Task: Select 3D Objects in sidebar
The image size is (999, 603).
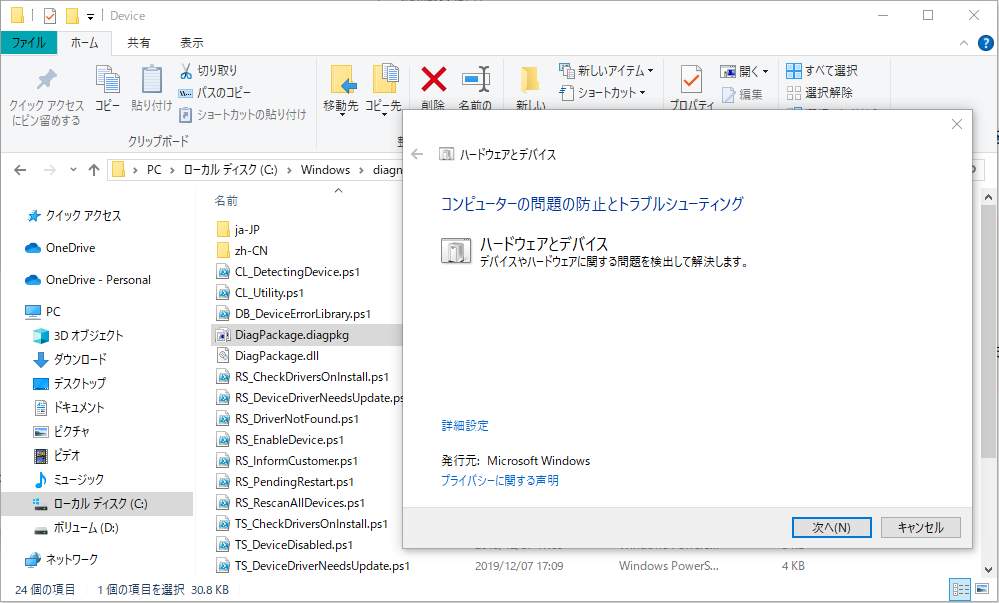Action: click(x=78, y=335)
